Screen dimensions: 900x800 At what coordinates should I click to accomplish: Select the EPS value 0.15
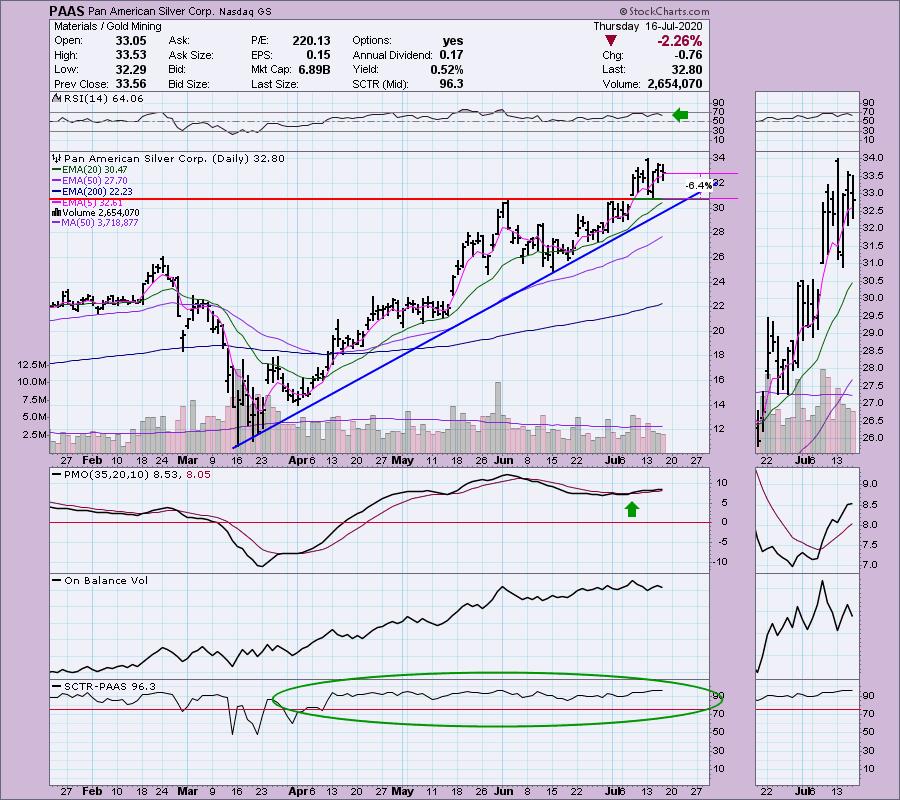[x=318, y=55]
